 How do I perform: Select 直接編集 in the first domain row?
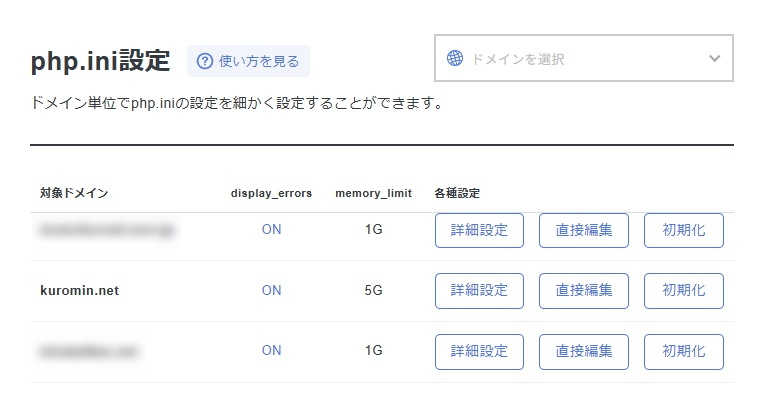click(x=584, y=230)
